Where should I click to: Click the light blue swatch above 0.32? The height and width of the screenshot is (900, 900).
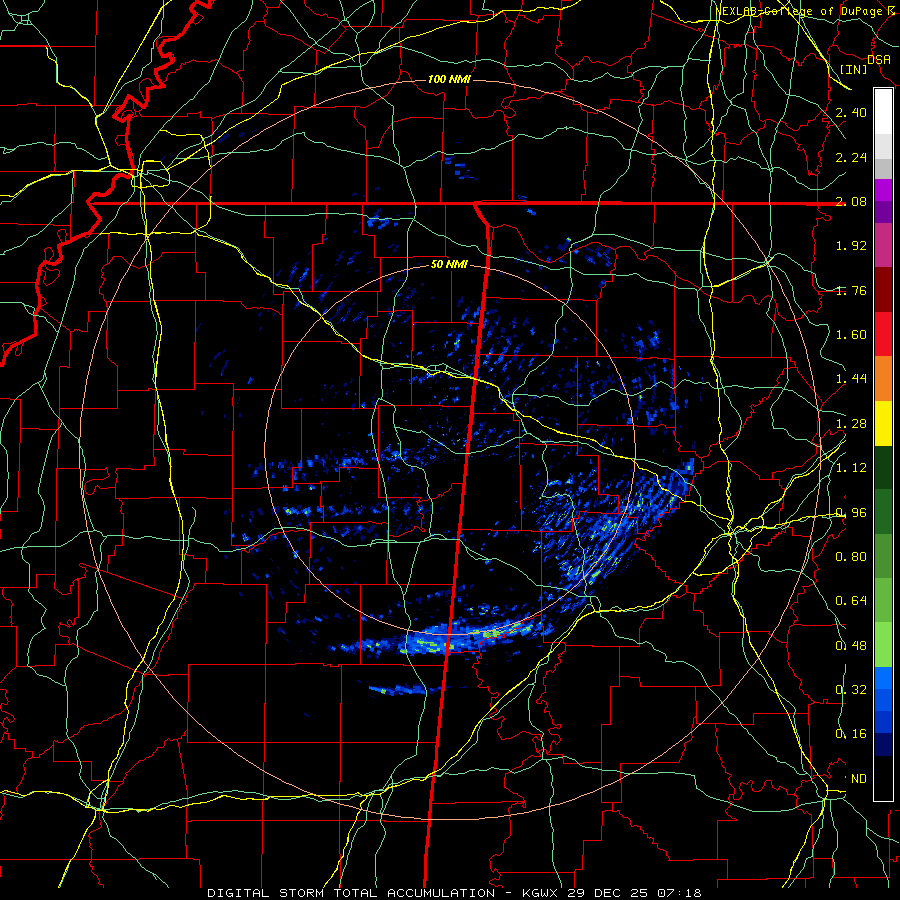pyautogui.click(x=883, y=678)
